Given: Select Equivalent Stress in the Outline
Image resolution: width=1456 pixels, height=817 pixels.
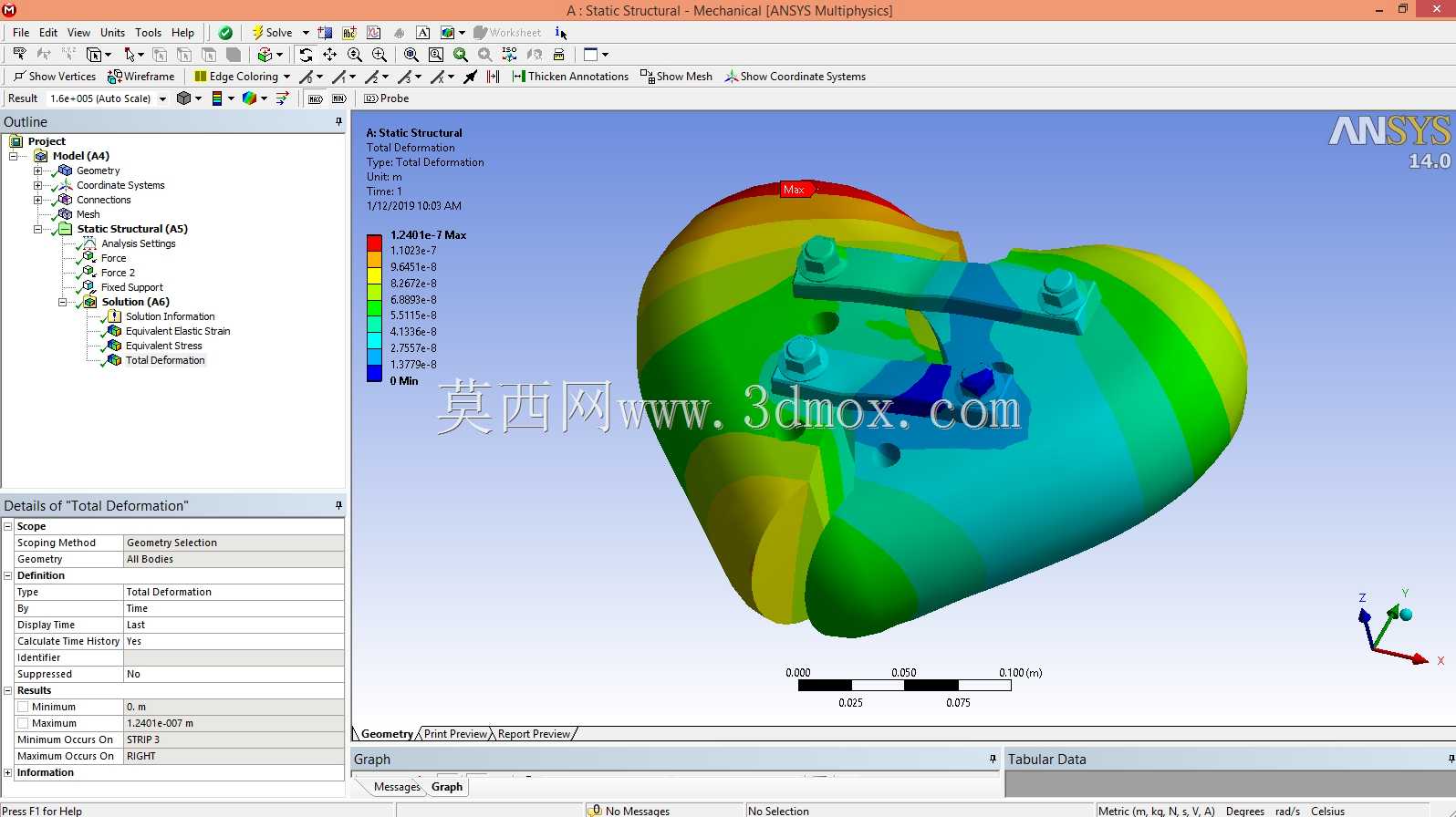Looking at the screenshot, I should (x=164, y=346).
